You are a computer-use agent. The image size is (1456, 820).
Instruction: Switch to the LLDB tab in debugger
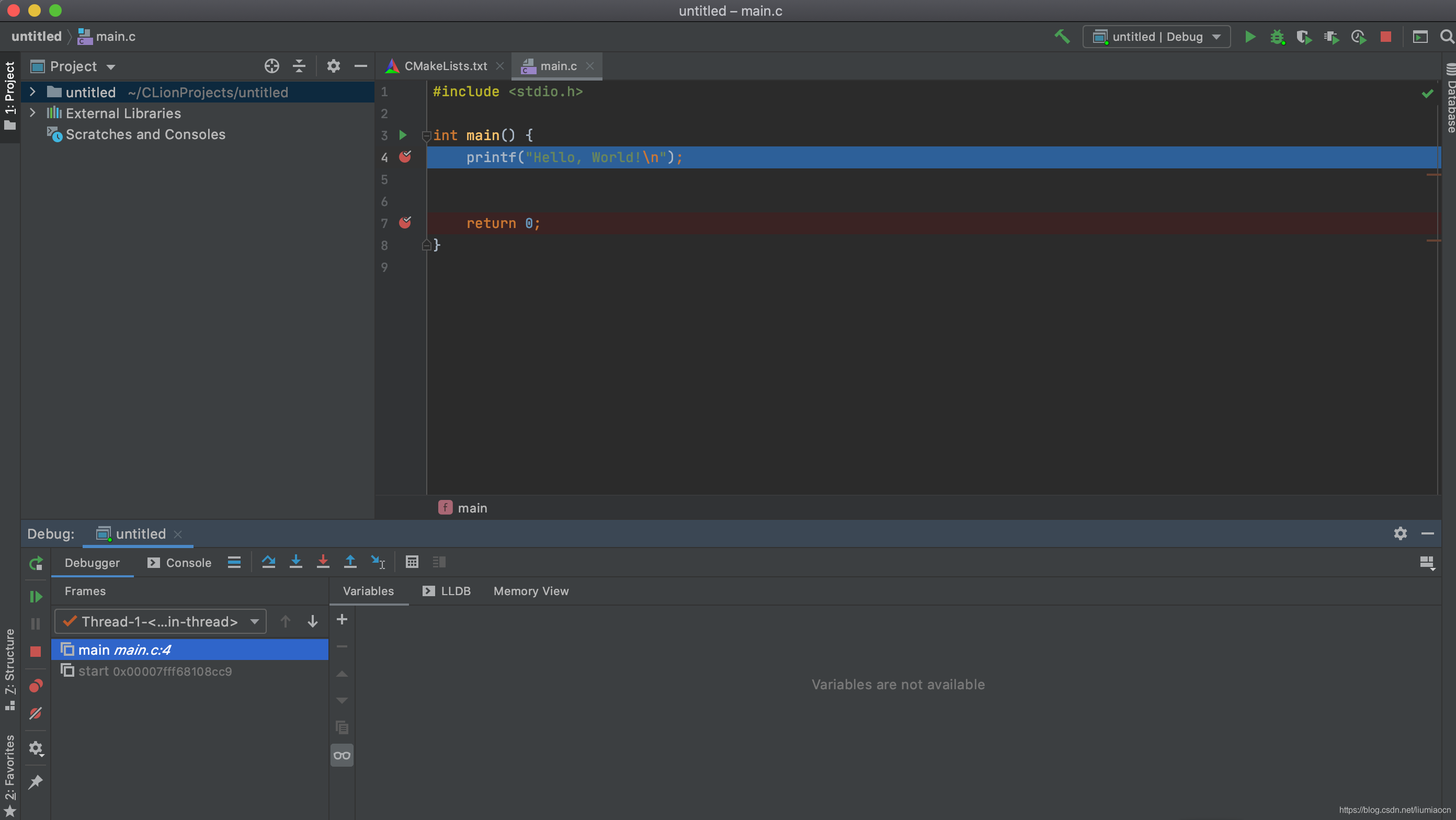[x=447, y=591]
